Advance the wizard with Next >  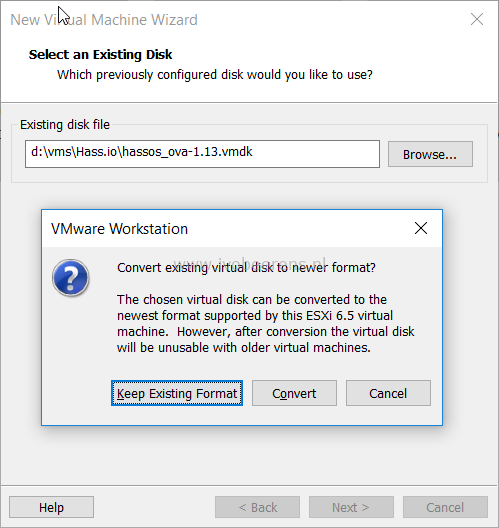coord(351,507)
